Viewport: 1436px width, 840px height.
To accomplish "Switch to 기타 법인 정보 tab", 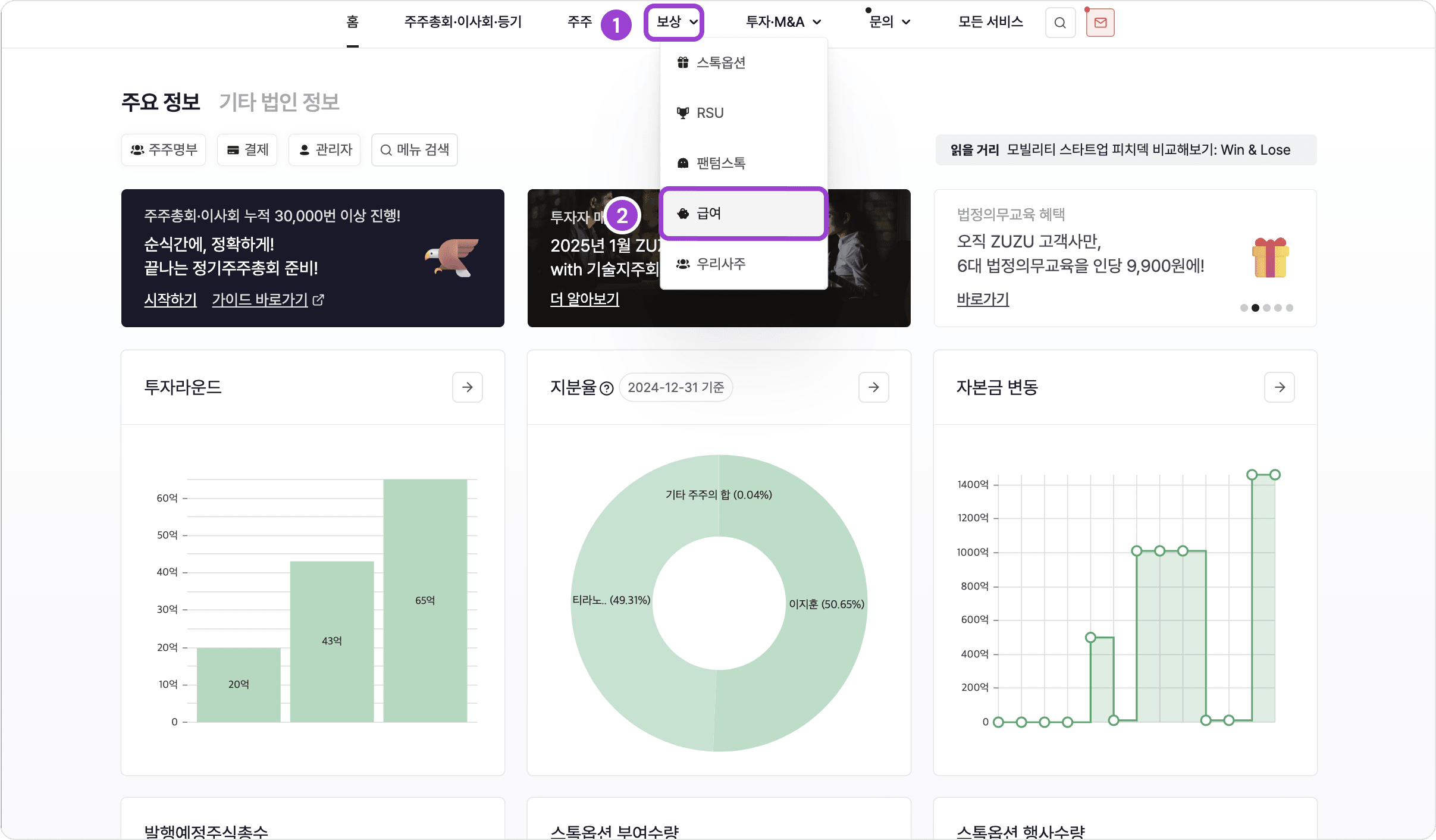I will pyautogui.click(x=279, y=102).
